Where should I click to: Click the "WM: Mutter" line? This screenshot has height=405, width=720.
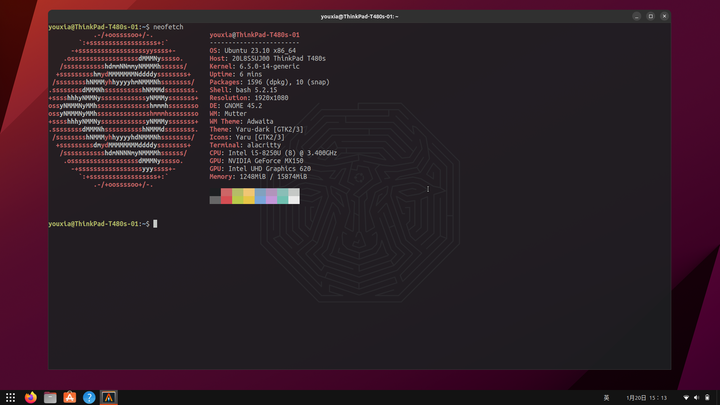click(x=228, y=113)
